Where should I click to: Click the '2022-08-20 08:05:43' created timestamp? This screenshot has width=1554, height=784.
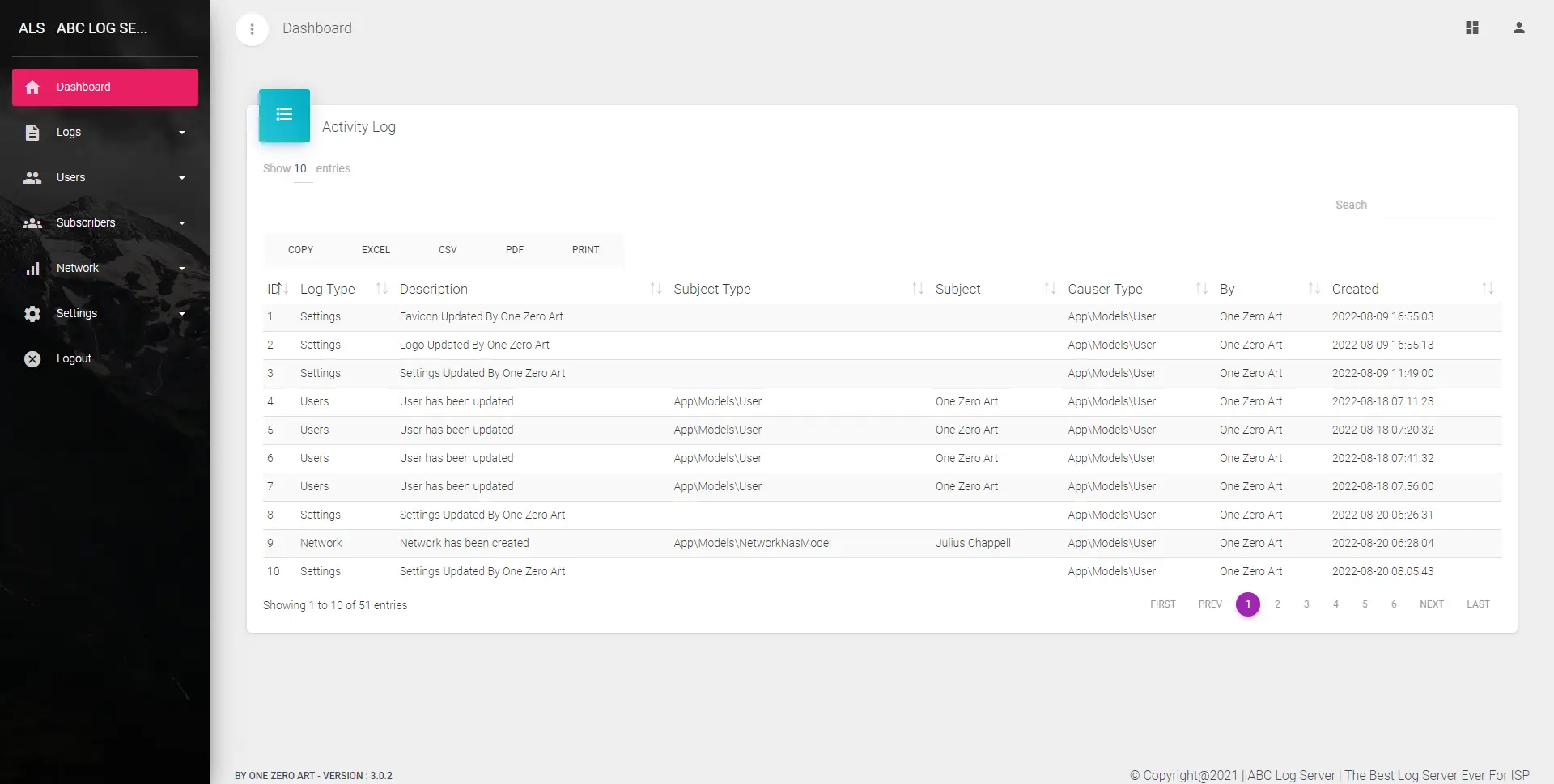coord(1382,572)
